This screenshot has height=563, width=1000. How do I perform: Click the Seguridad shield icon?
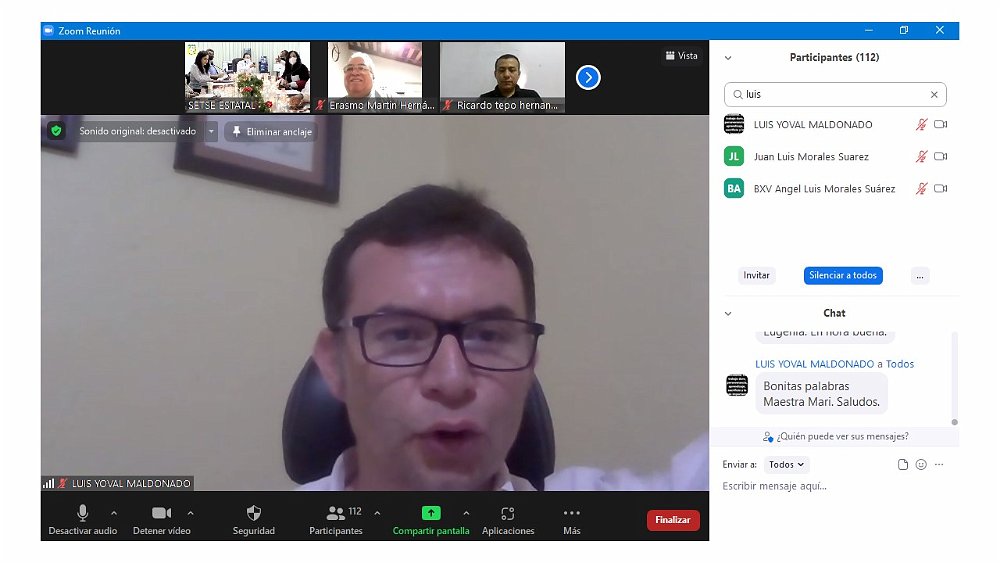pyautogui.click(x=253, y=513)
